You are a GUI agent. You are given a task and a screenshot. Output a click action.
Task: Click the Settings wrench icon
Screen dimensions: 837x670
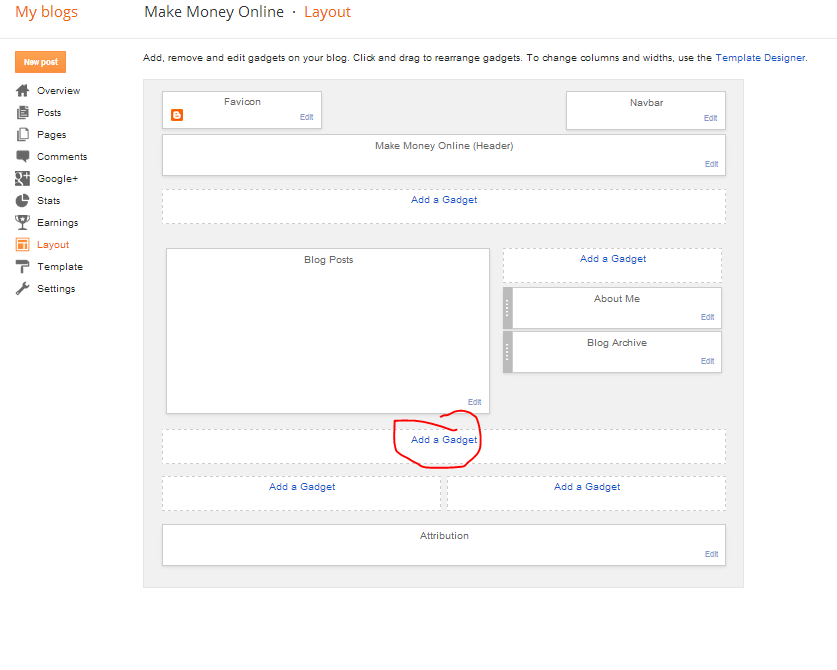pyautogui.click(x=22, y=289)
